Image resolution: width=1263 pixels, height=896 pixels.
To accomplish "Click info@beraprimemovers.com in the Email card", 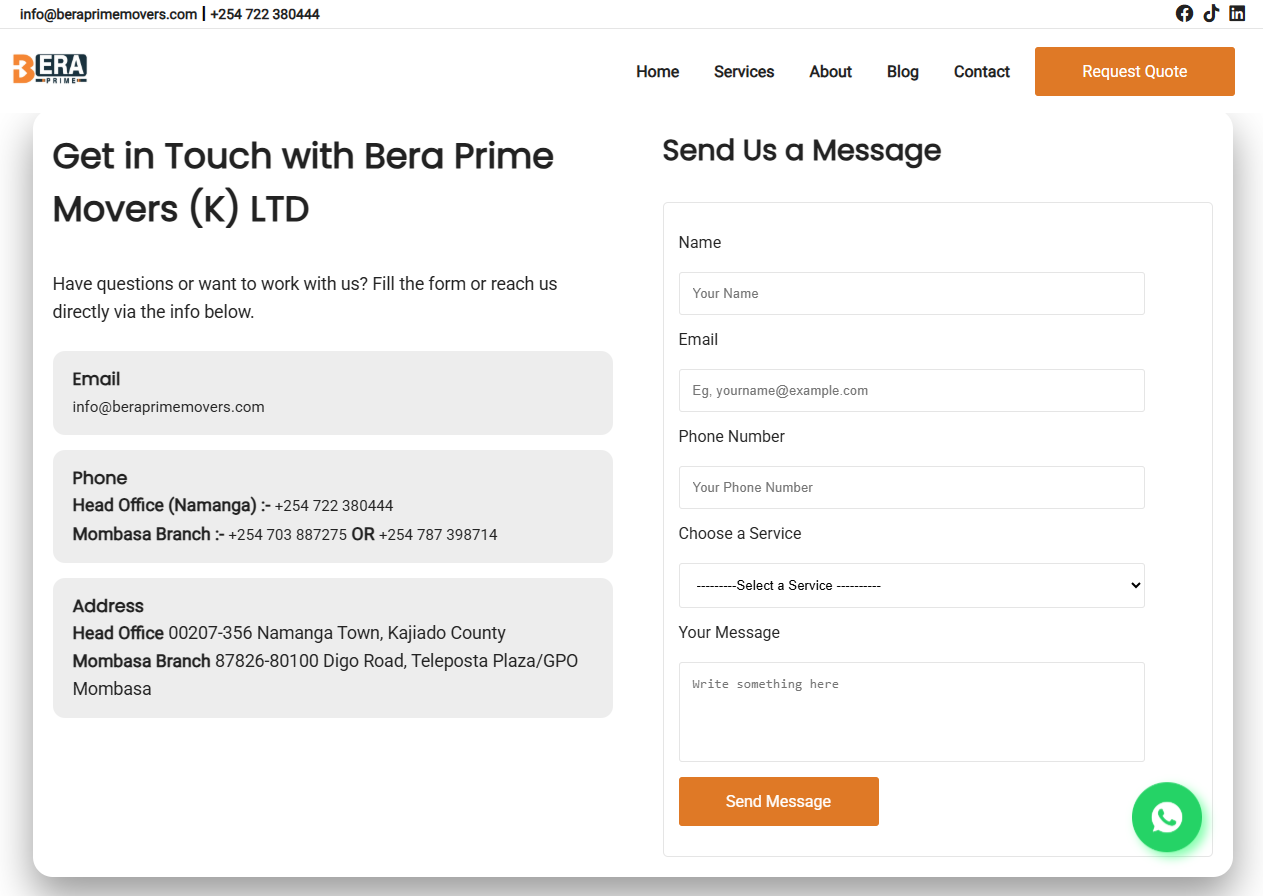I will tap(168, 407).
